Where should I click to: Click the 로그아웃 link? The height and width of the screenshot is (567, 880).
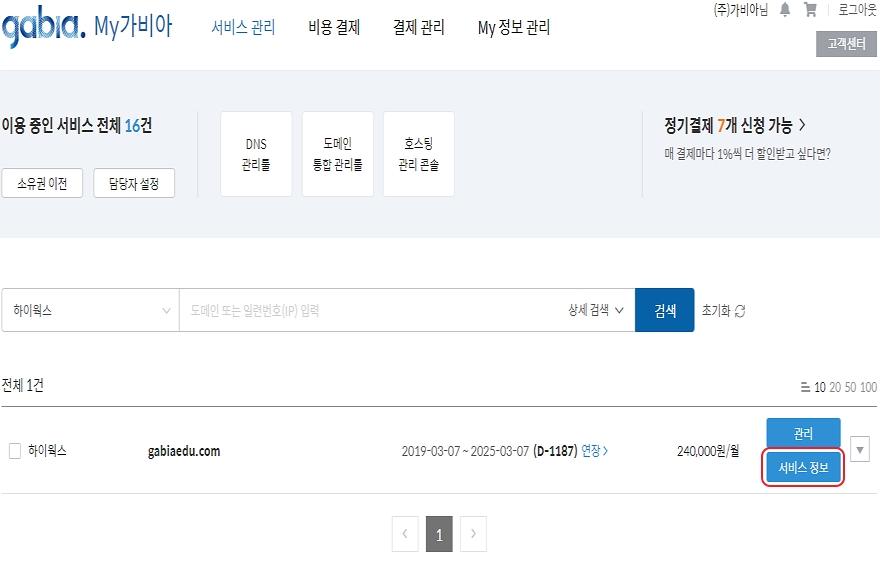coord(857,10)
